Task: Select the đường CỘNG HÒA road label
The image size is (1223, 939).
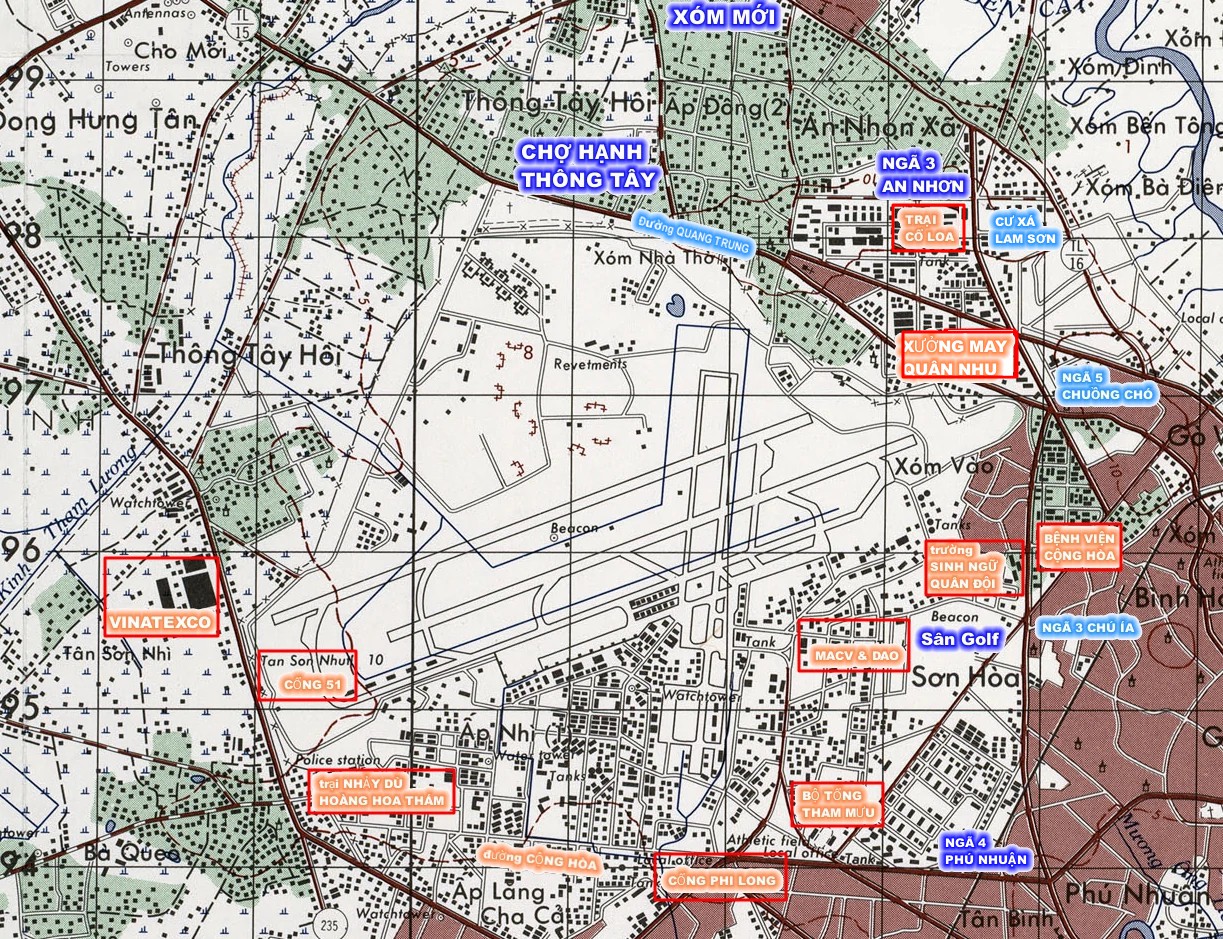Action: pyautogui.click(x=539, y=861)
